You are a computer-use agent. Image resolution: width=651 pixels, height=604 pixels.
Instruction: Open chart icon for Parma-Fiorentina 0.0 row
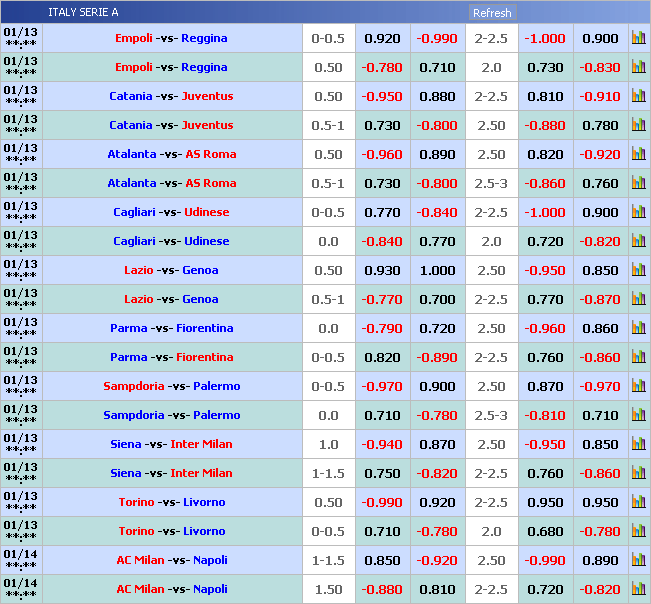click(x=638, y=328)
